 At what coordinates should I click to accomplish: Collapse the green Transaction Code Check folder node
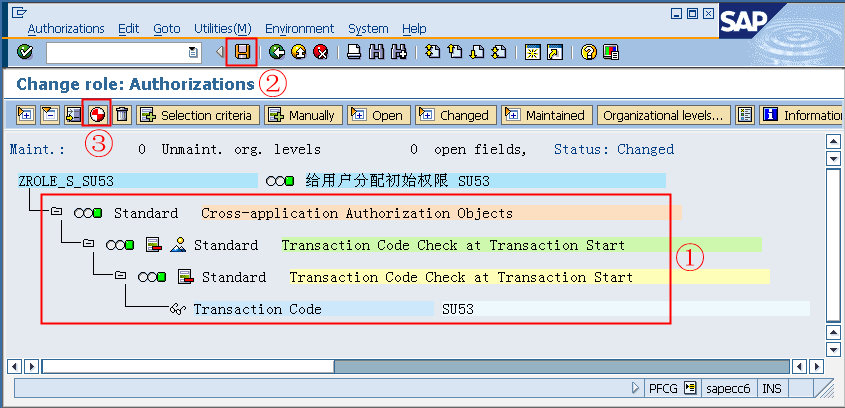tap(88, 244)
